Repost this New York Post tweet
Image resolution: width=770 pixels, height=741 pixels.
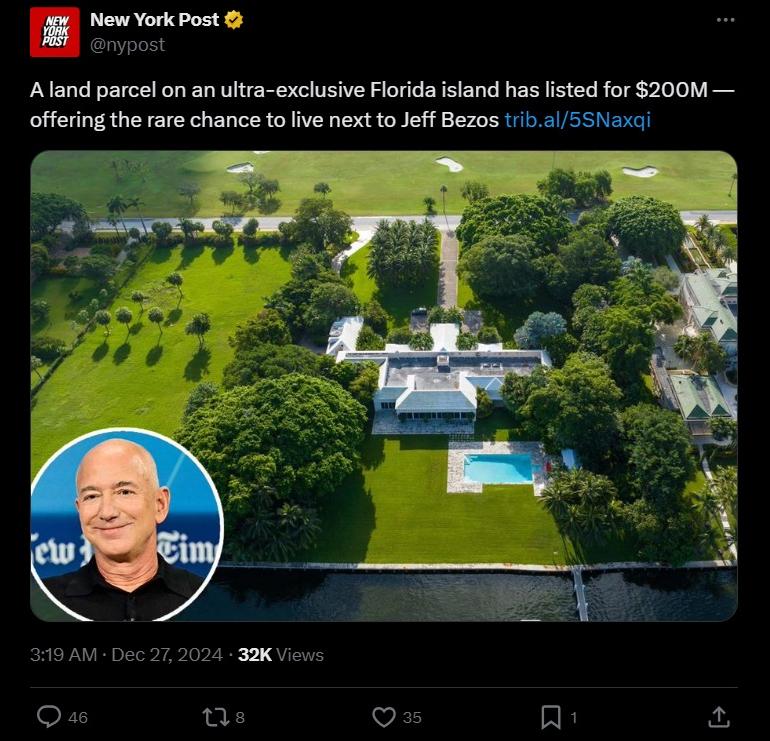pos(216,717)
